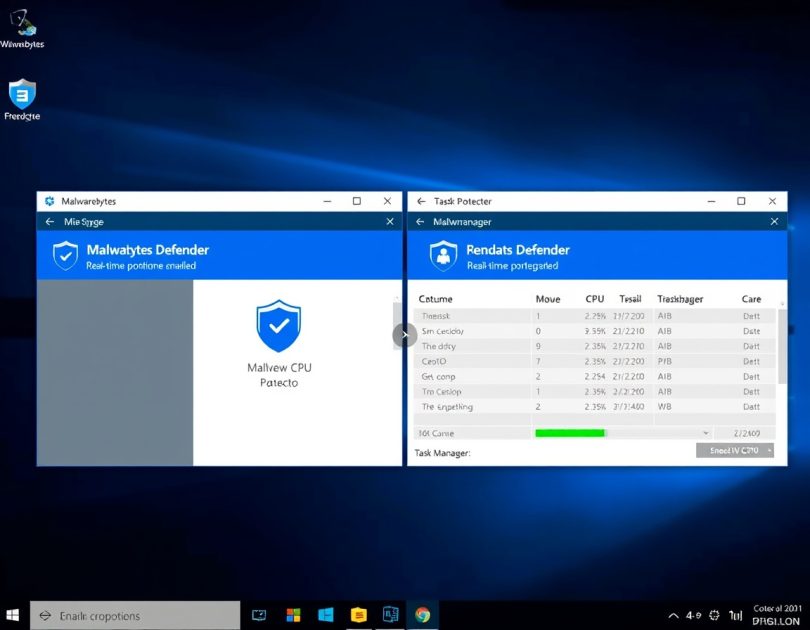Select the Tneissk row
Image resolution: width=810 pixels, height=630 pixels.
click(594, 316)
